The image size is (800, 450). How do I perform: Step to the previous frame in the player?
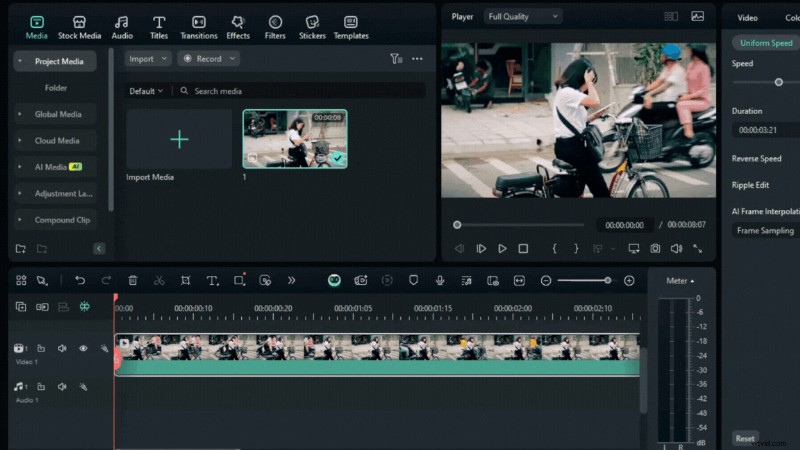tap(459, 248)
